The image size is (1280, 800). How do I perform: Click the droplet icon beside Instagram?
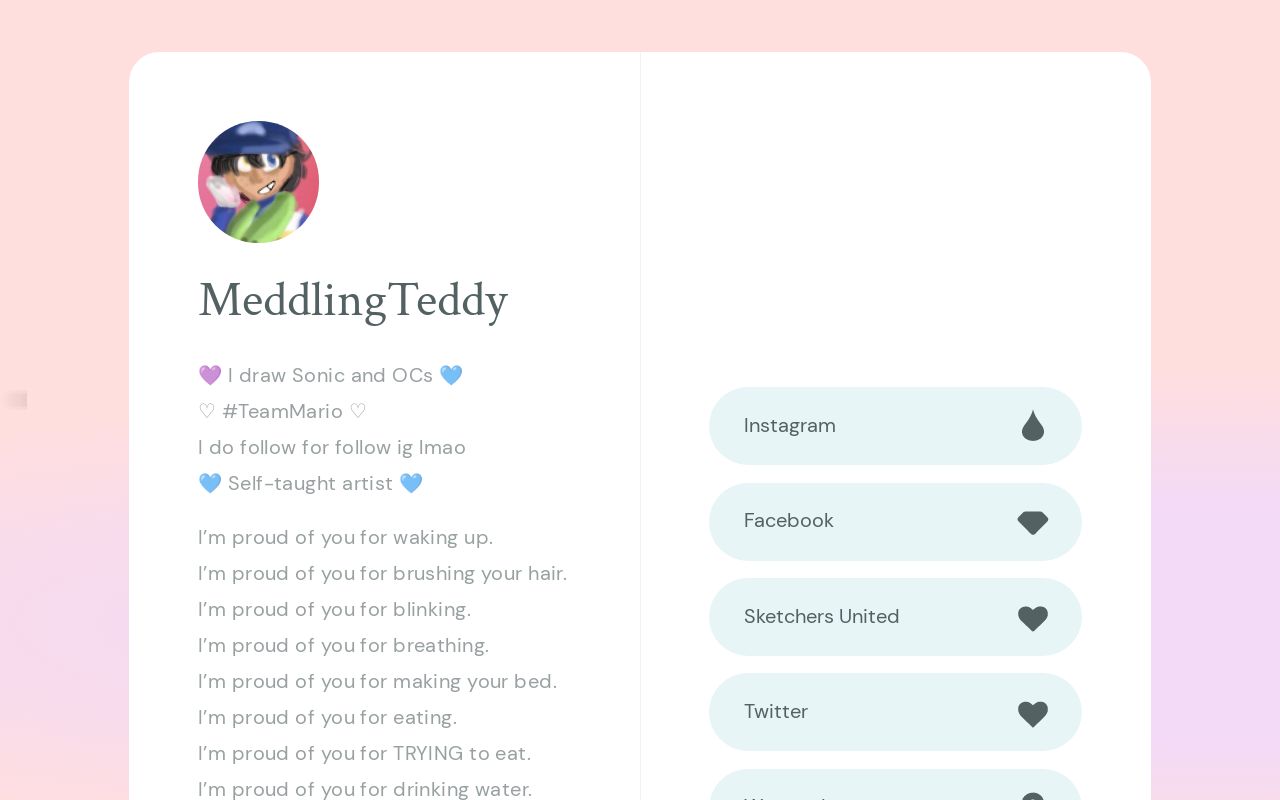(x=1033, y=425)
